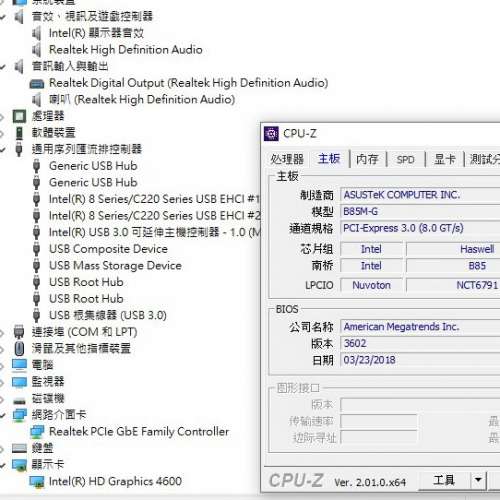Click the B85 southbridge value
500x500 pixels.
coord(477,266)
